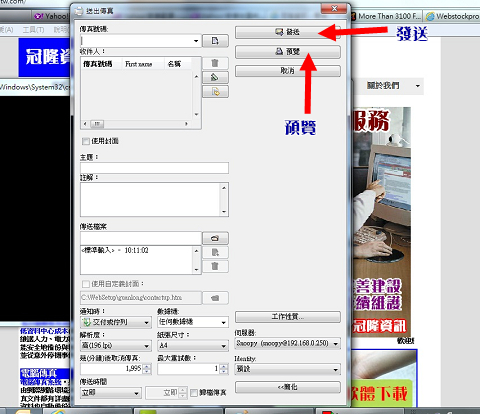Viewport: 480px width, 414px height.
Task: Click the browse icon for custom cover page
Action: pos(215,298)
